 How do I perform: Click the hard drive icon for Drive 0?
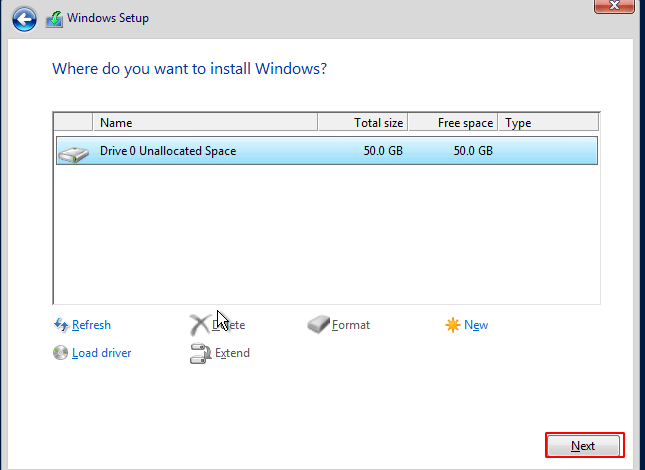click(x=74, y=155)
